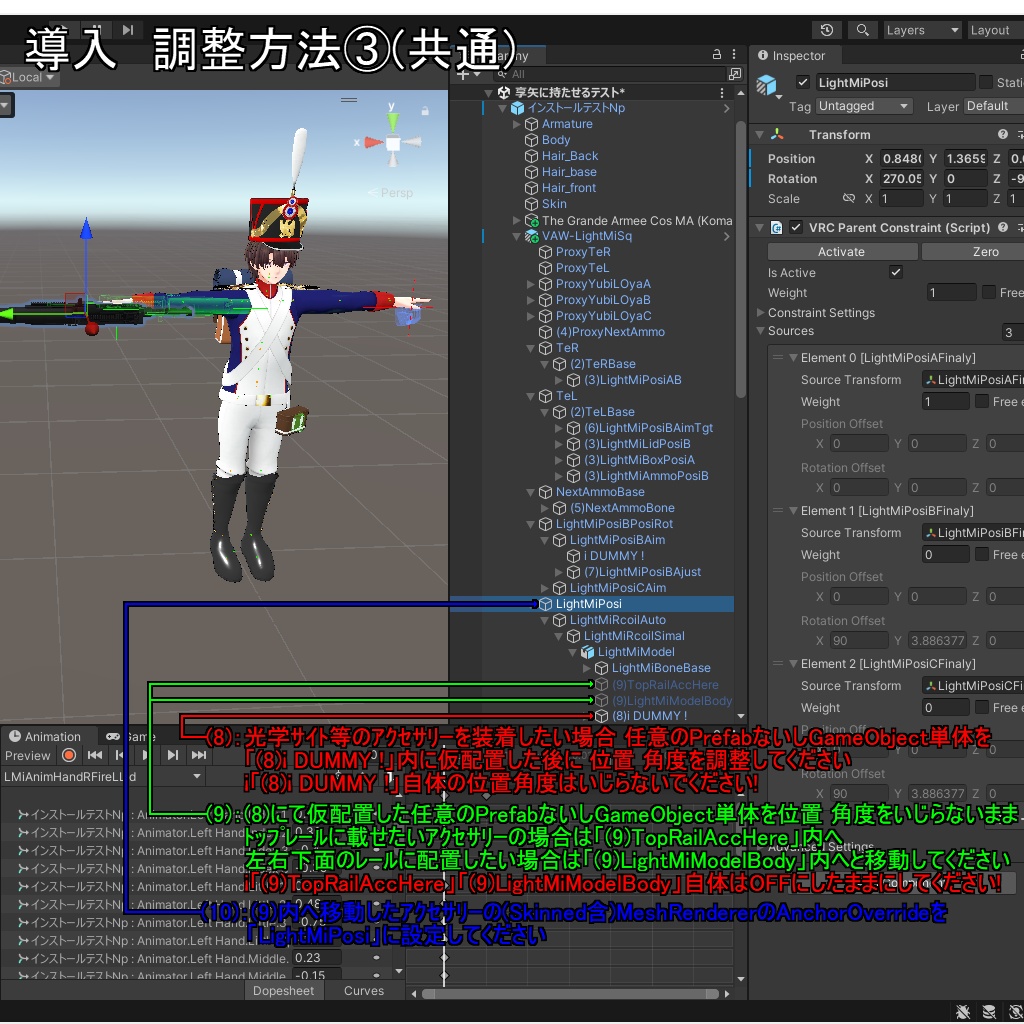Click the Position X field

pyautogui.click(x=901, y=159)
